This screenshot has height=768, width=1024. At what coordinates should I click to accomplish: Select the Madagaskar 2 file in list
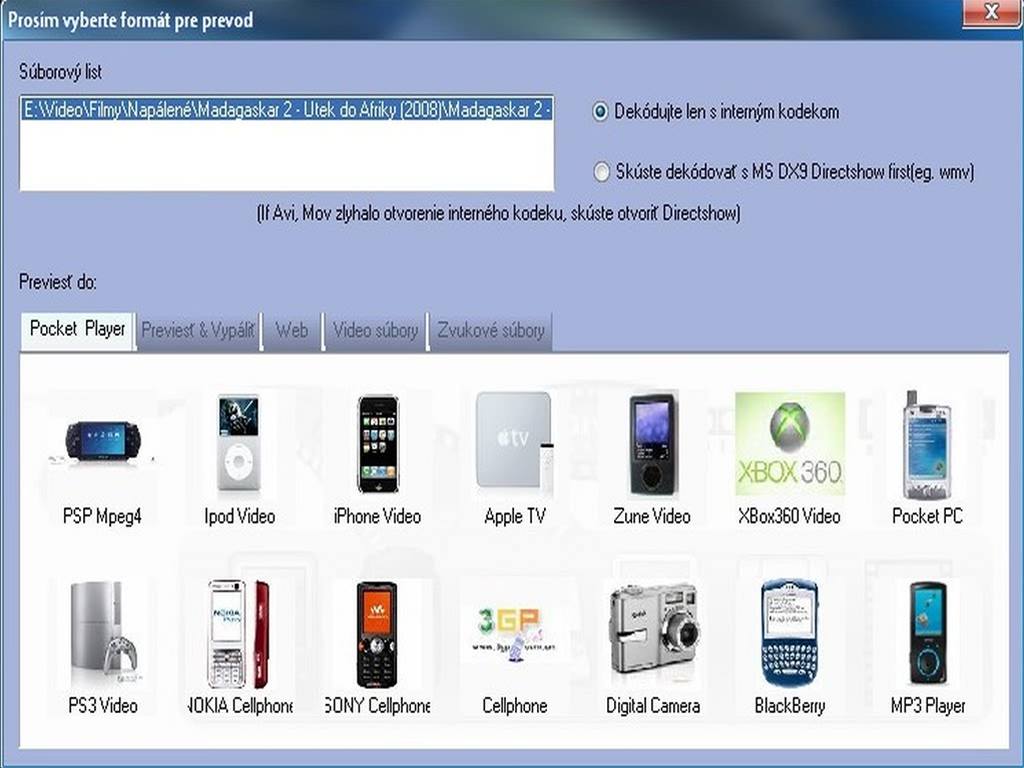pos(286,110)
